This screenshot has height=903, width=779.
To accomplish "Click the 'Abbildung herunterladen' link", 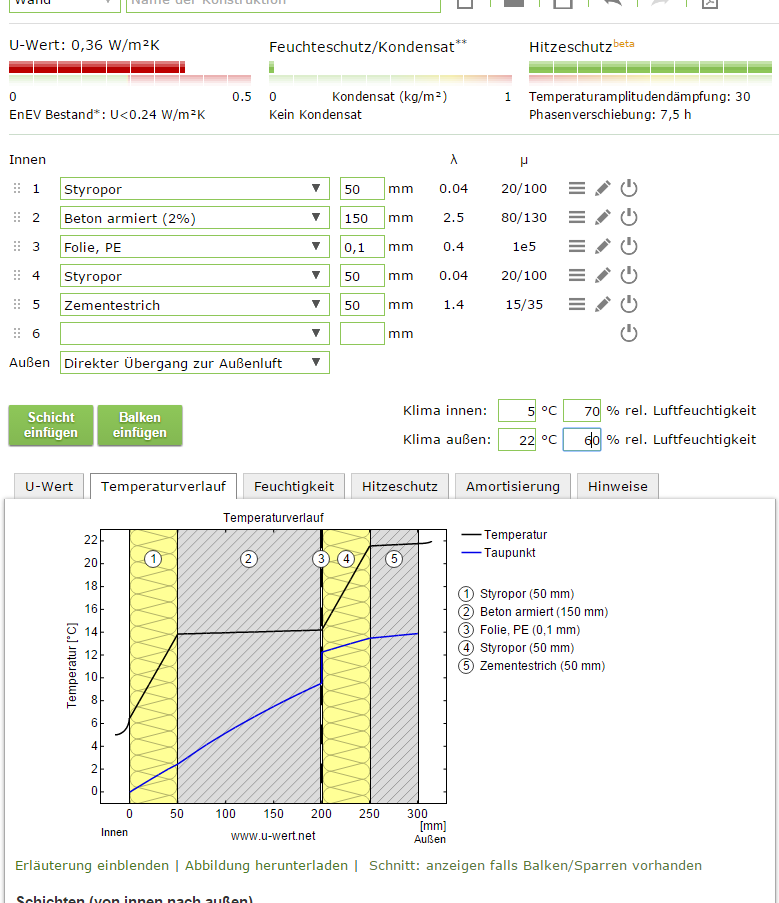I will click(266, 865).
